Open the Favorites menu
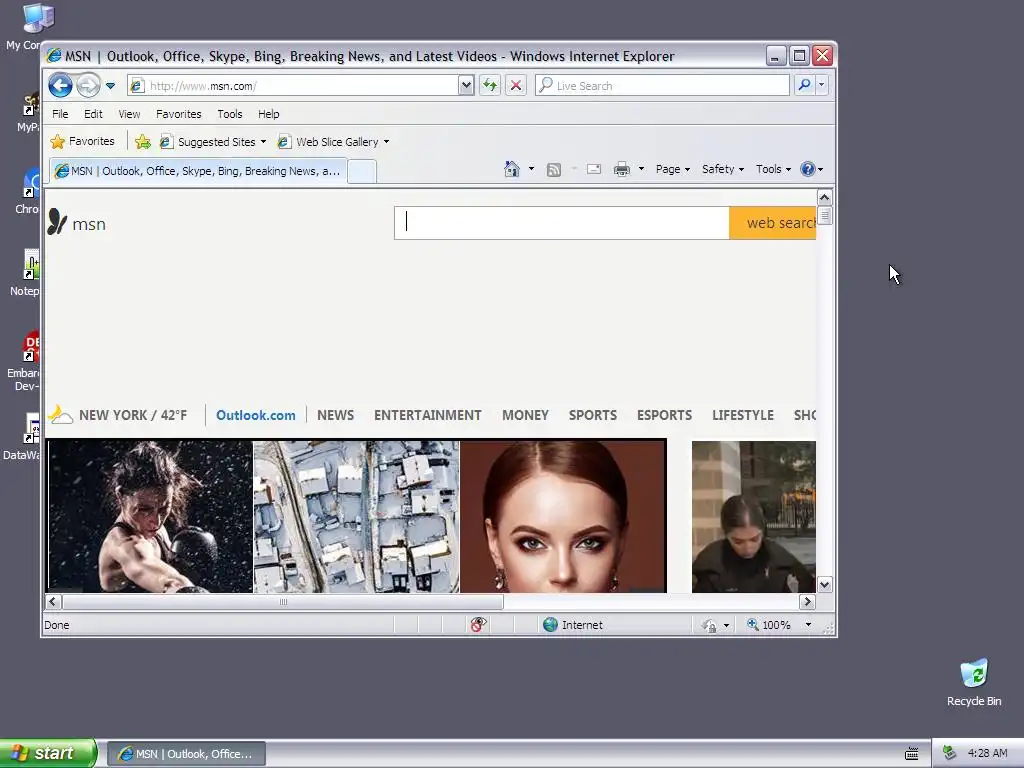 click(179, 114)
